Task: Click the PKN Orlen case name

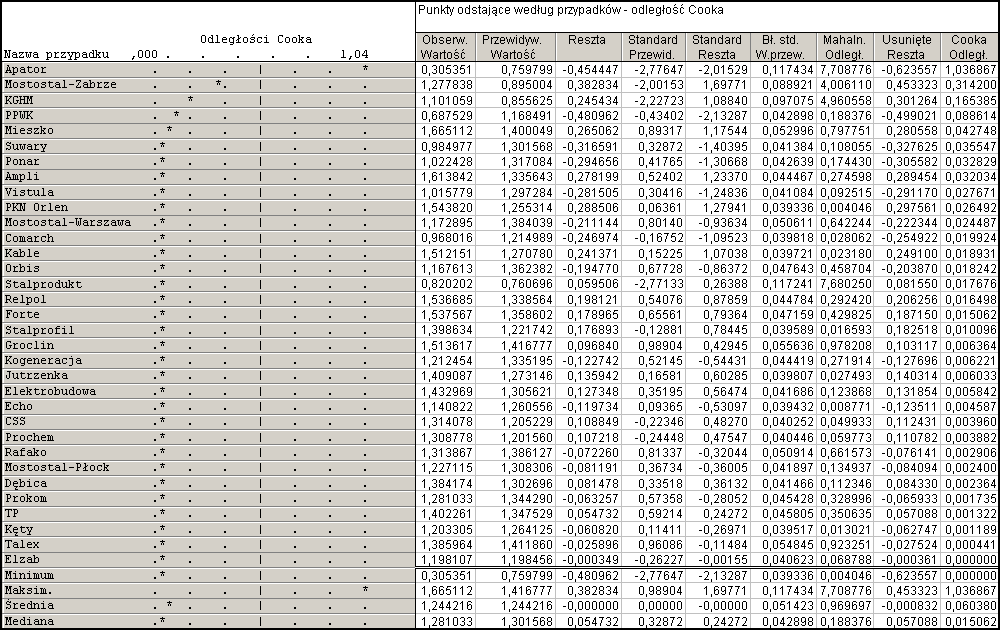Action: [36, 207]
